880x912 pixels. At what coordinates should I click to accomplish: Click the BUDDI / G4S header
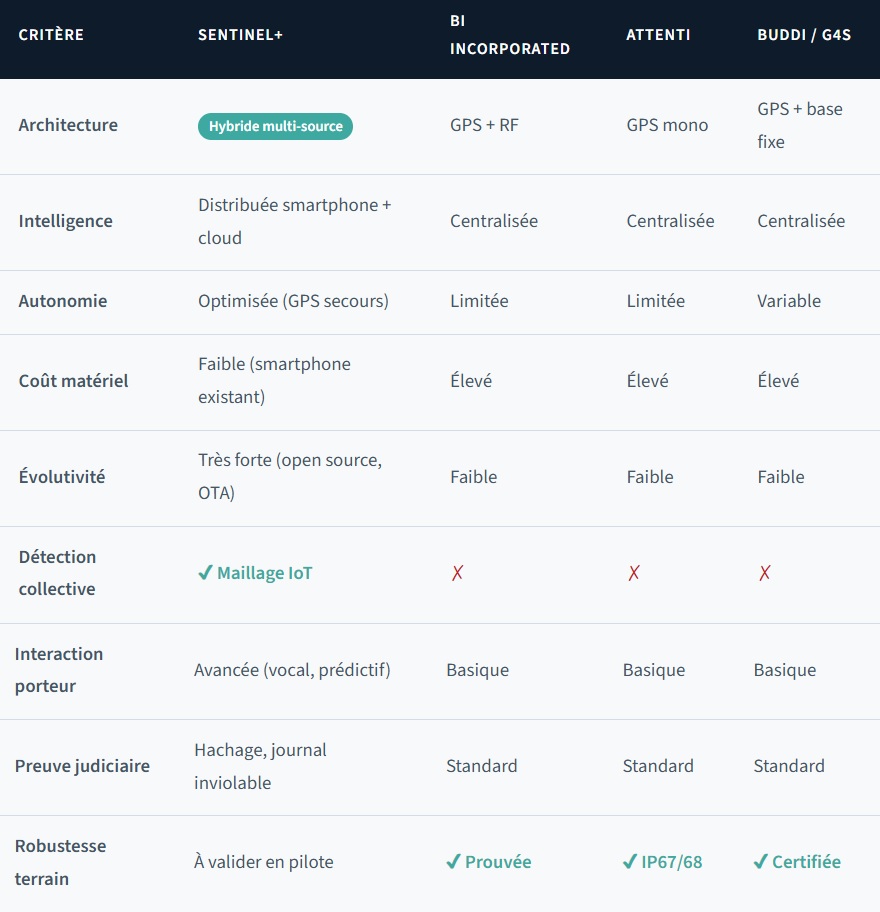(801, 35)
